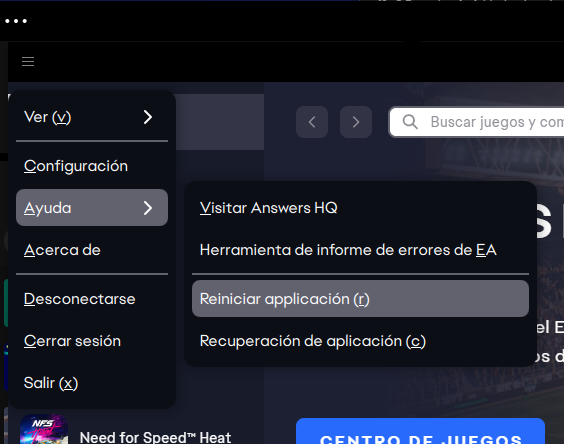
Task: Select Reiniciar applicación (r)
Action: pos(360,299)
